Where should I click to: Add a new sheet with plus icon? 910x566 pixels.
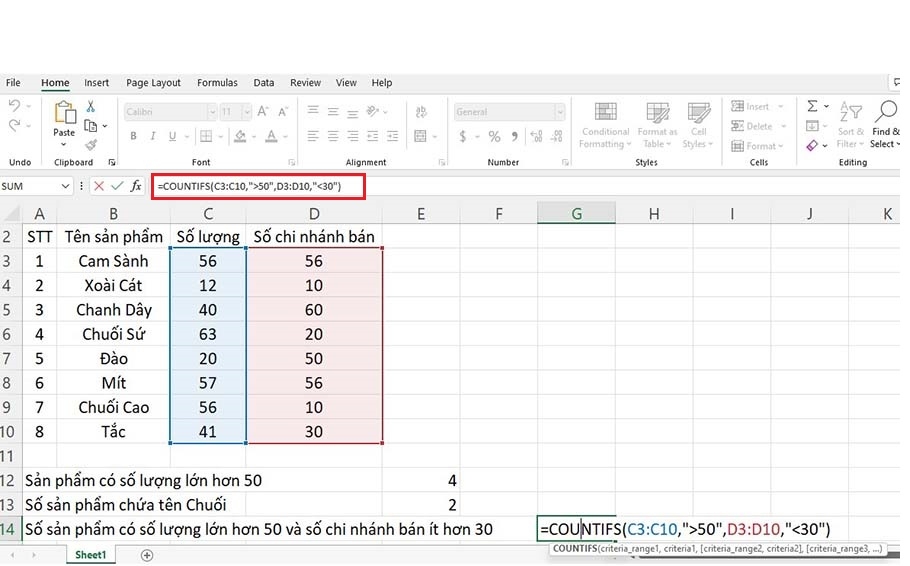(147, 556)
